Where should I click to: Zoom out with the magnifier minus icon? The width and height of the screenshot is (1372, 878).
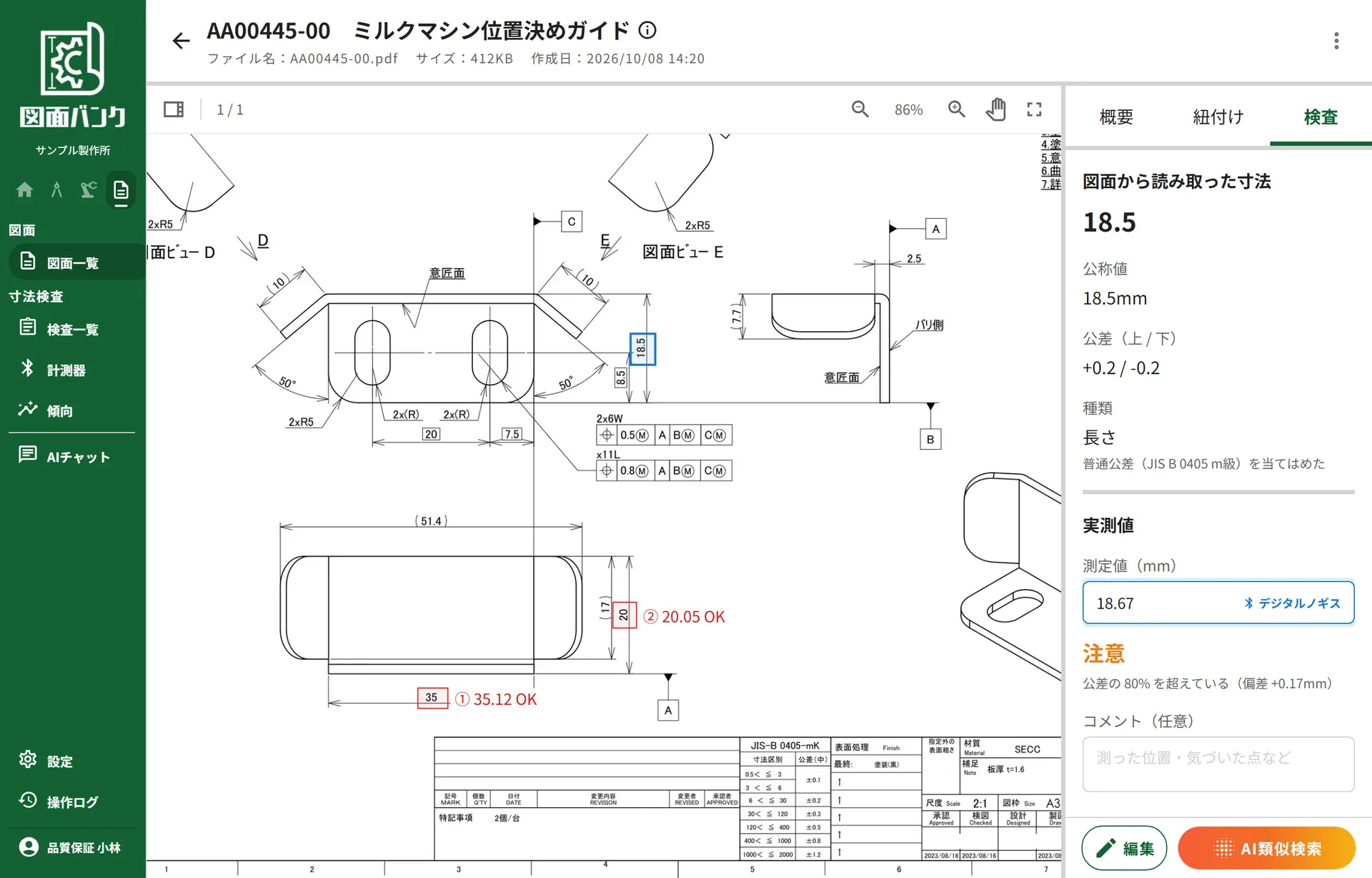(x=860, y=109)
